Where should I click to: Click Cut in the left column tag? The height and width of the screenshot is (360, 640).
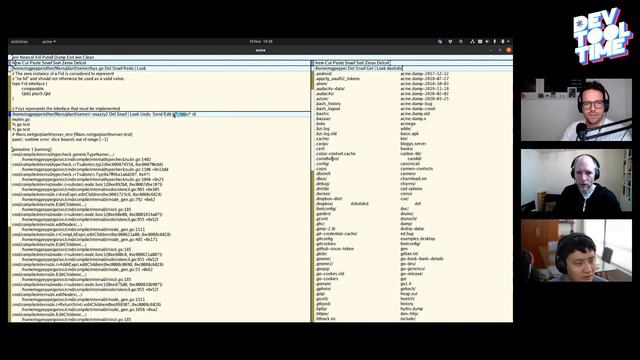coord(26,63)
